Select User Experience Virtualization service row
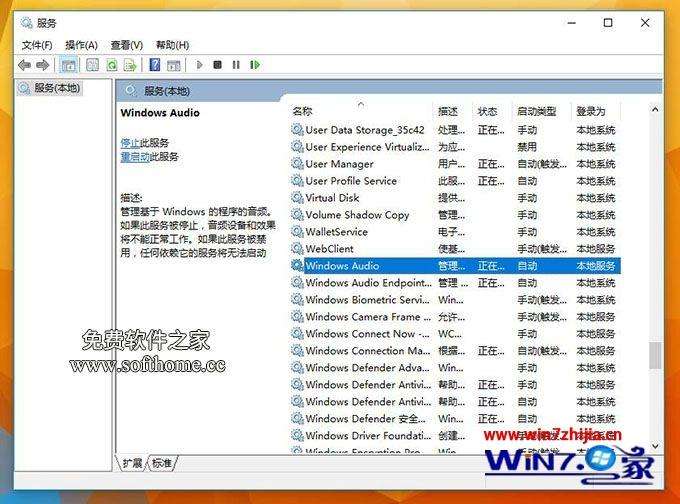The image size is (680, 504). point(455,147)
